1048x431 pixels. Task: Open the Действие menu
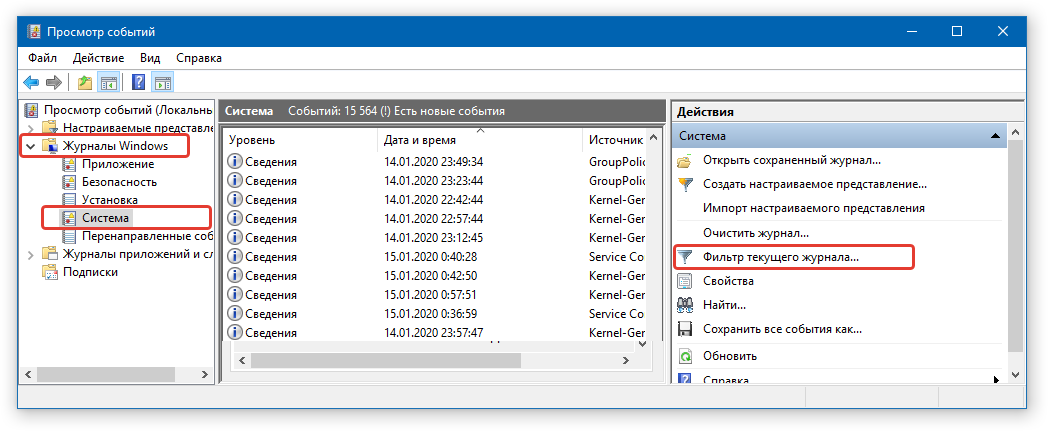click(98, 58)
